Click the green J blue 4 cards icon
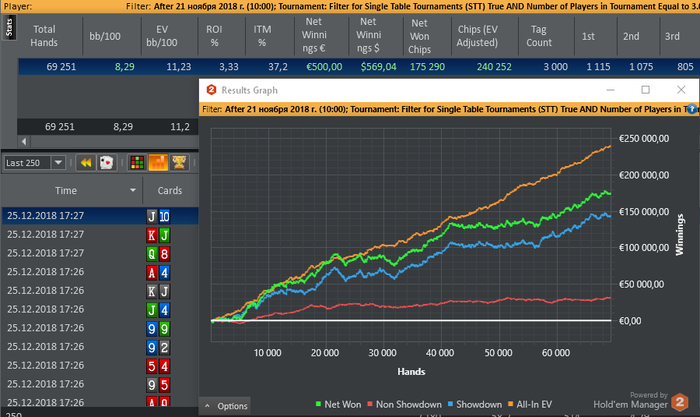This screenshot has height=417, width=700. 158,310
